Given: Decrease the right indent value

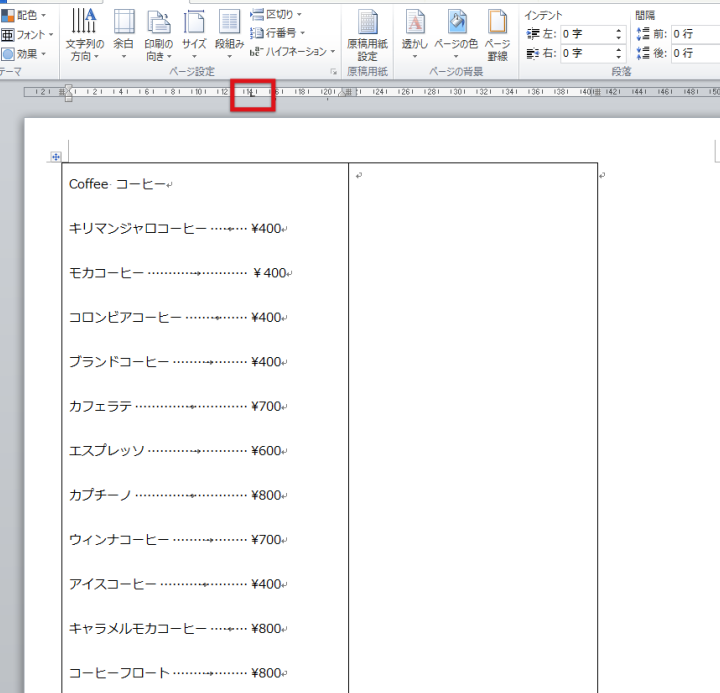Looking at the screenshot, I should click(619, 57).
